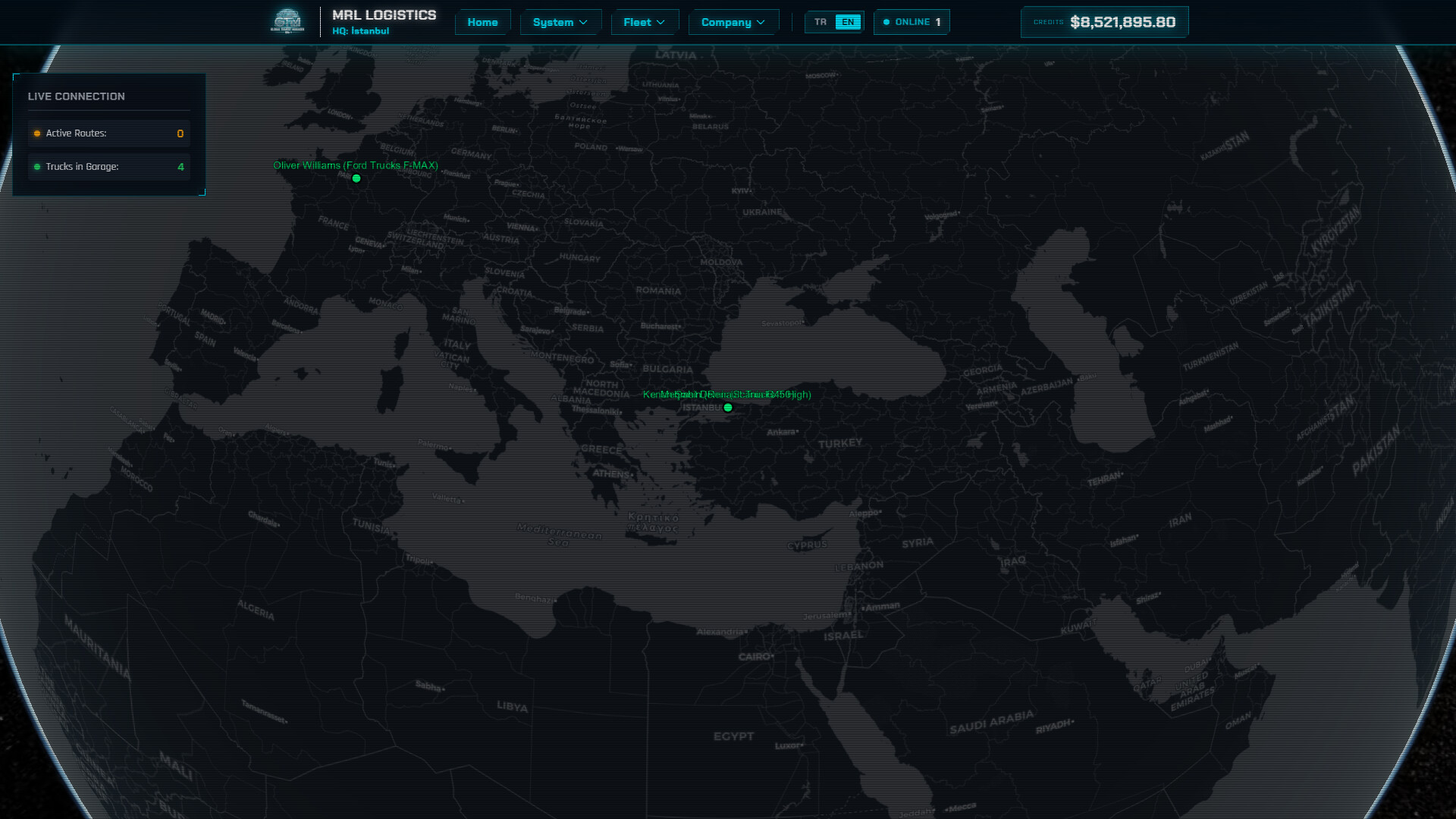Click the orange Active Routes counter showing 0
1456x819 pixels.
pos(180,133)
